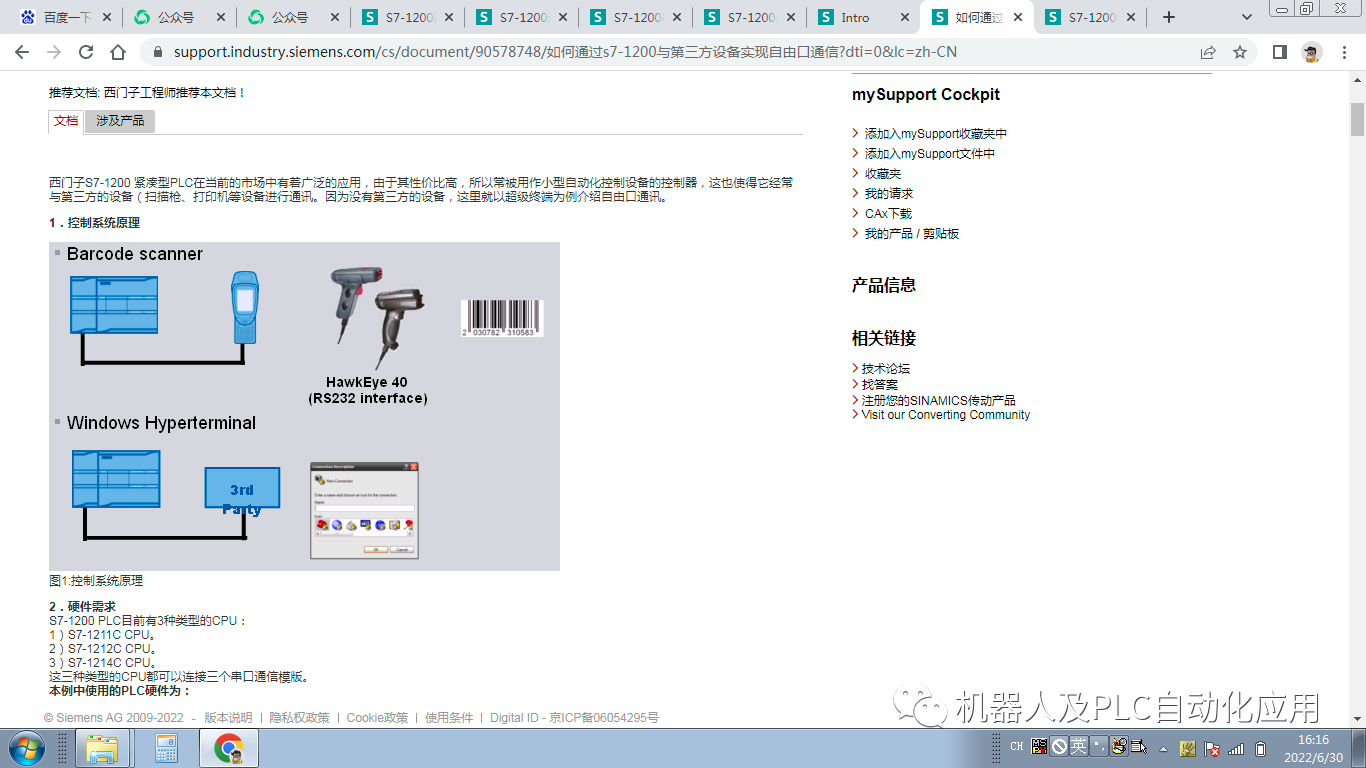The height and width of the screenshot is (768, 1366).
Task: Open a new browser tab
Action: click(x=1169, y=17)
